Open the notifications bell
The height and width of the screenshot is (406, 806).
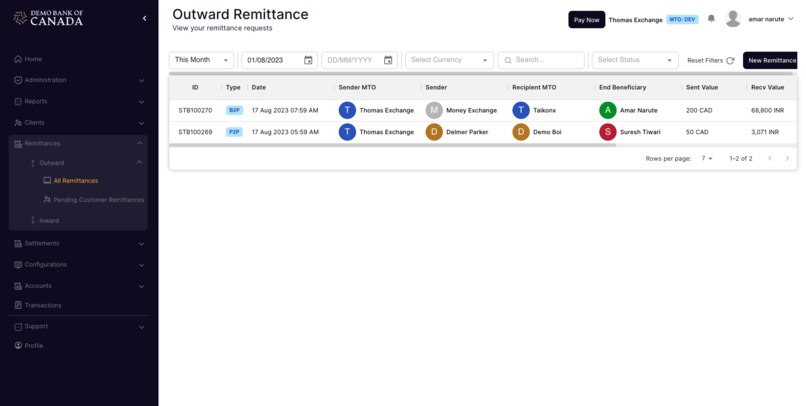[711, 19]
